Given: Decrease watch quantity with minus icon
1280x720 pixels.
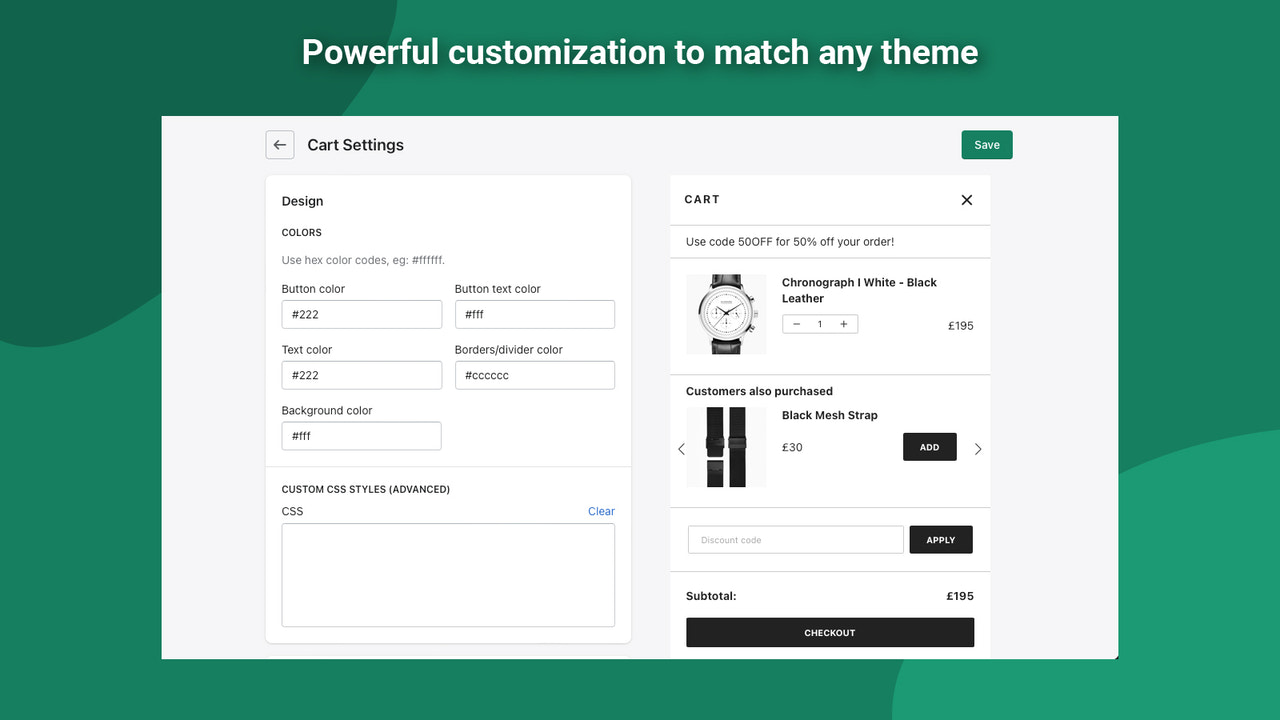Looking at the screenshot, I should tap(795, 323).
